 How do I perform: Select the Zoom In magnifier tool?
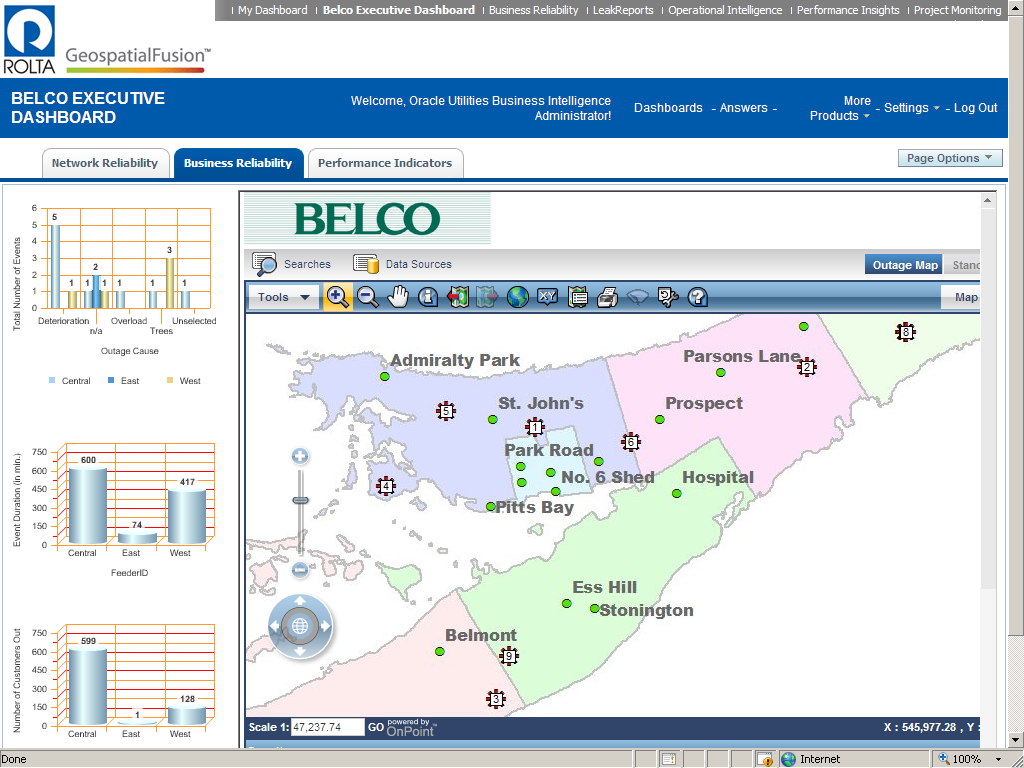pos(338,297)
